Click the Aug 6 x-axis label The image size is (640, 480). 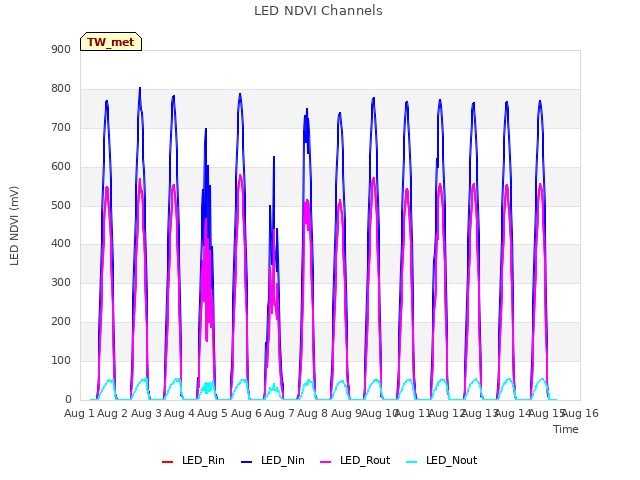(246, 413)
